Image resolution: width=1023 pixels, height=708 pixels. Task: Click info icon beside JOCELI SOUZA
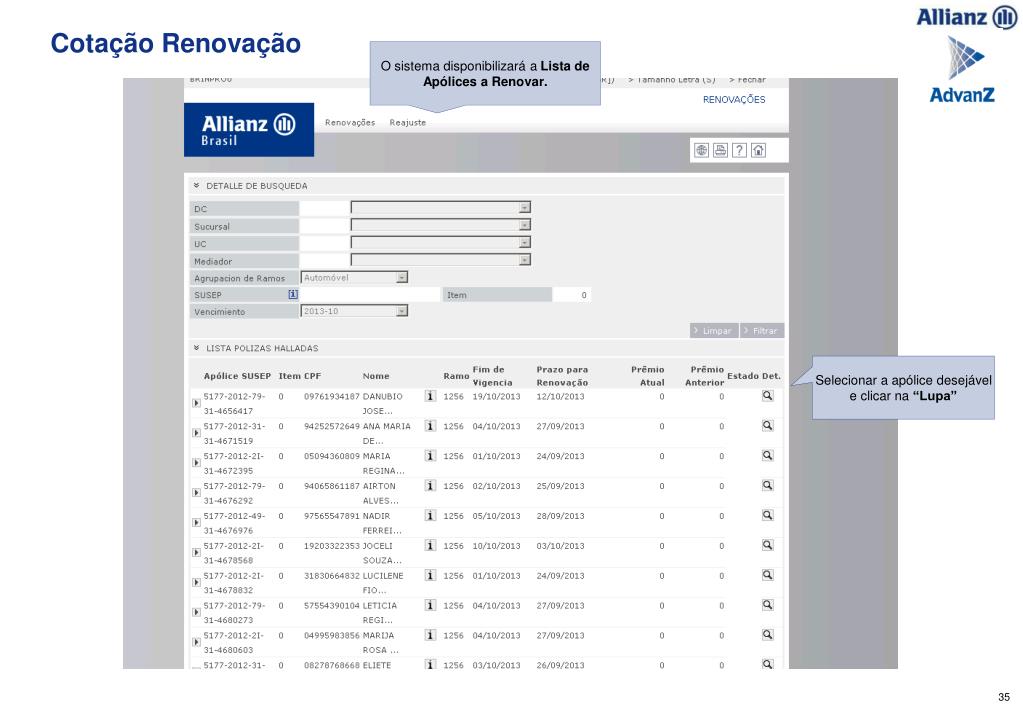430,546
